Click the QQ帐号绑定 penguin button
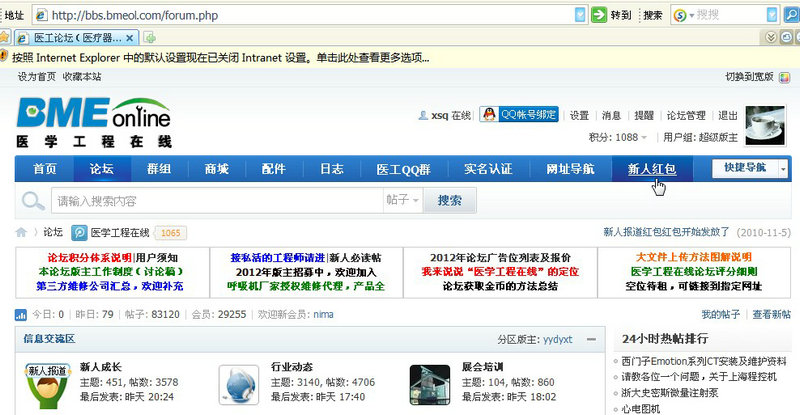 518,115
